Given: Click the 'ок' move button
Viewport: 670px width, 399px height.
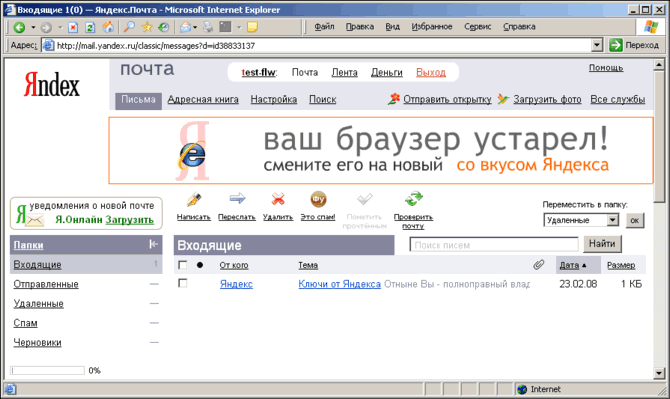Looking at the screenshot, I should pos(635,220).
